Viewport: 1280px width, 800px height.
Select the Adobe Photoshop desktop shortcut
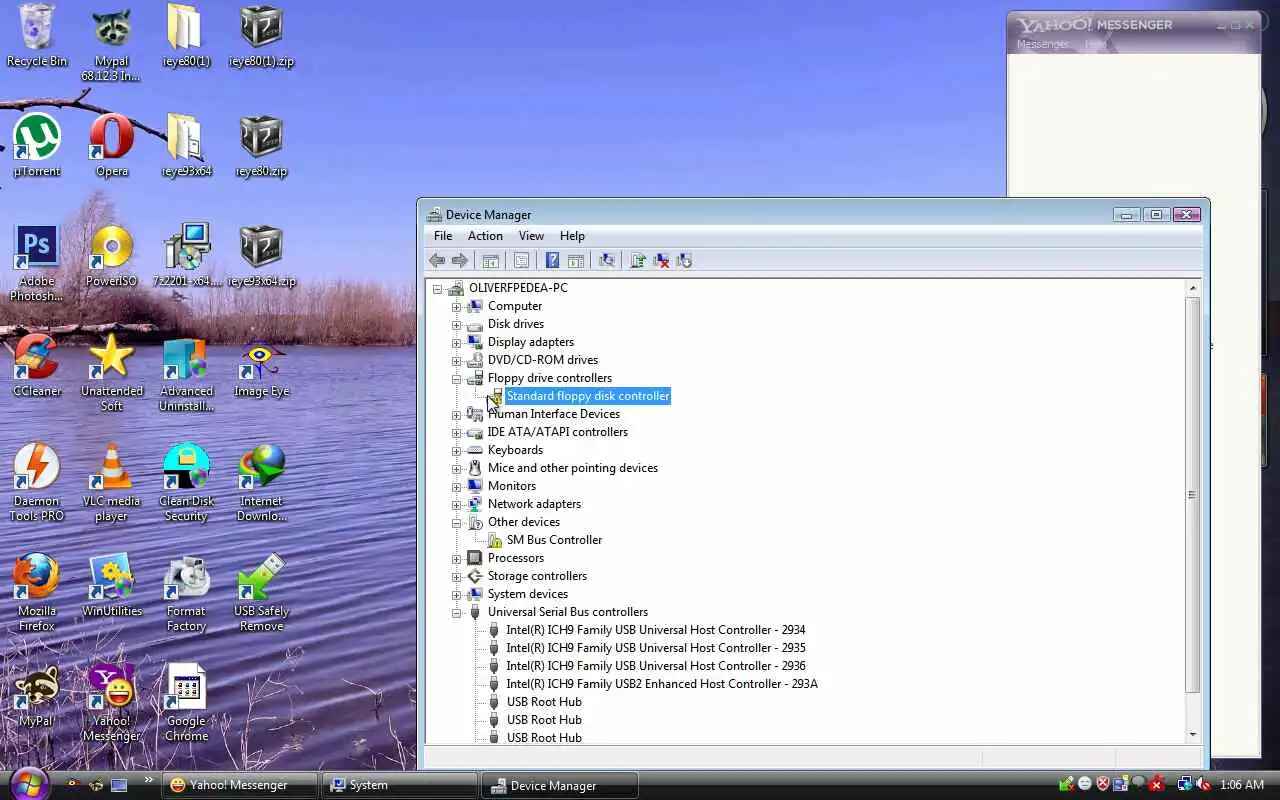click(37, 263)
